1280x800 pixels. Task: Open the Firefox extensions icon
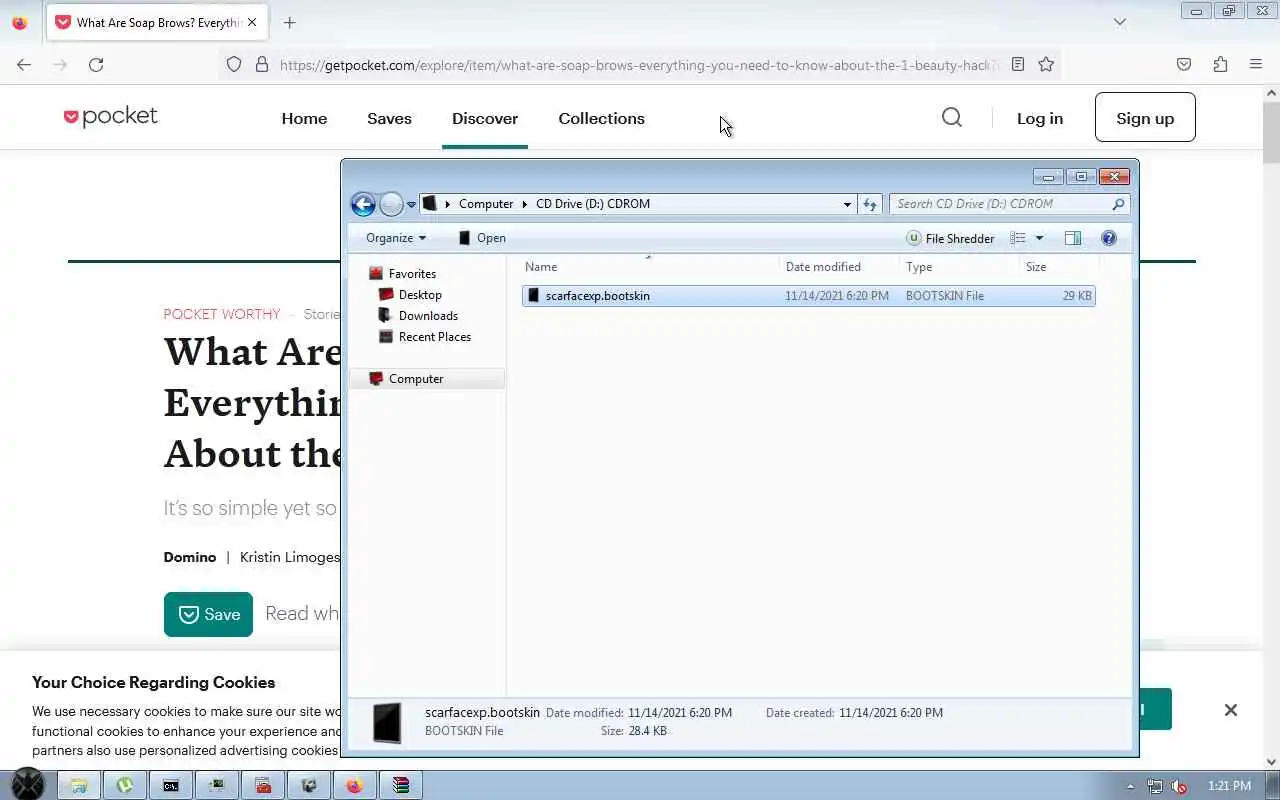(x=1220, y=65)
